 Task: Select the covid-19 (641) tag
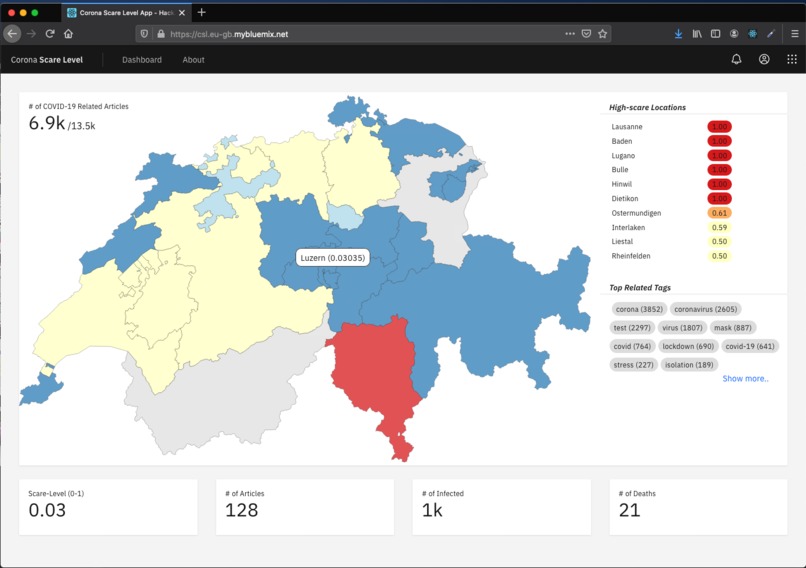pos(750,346)
